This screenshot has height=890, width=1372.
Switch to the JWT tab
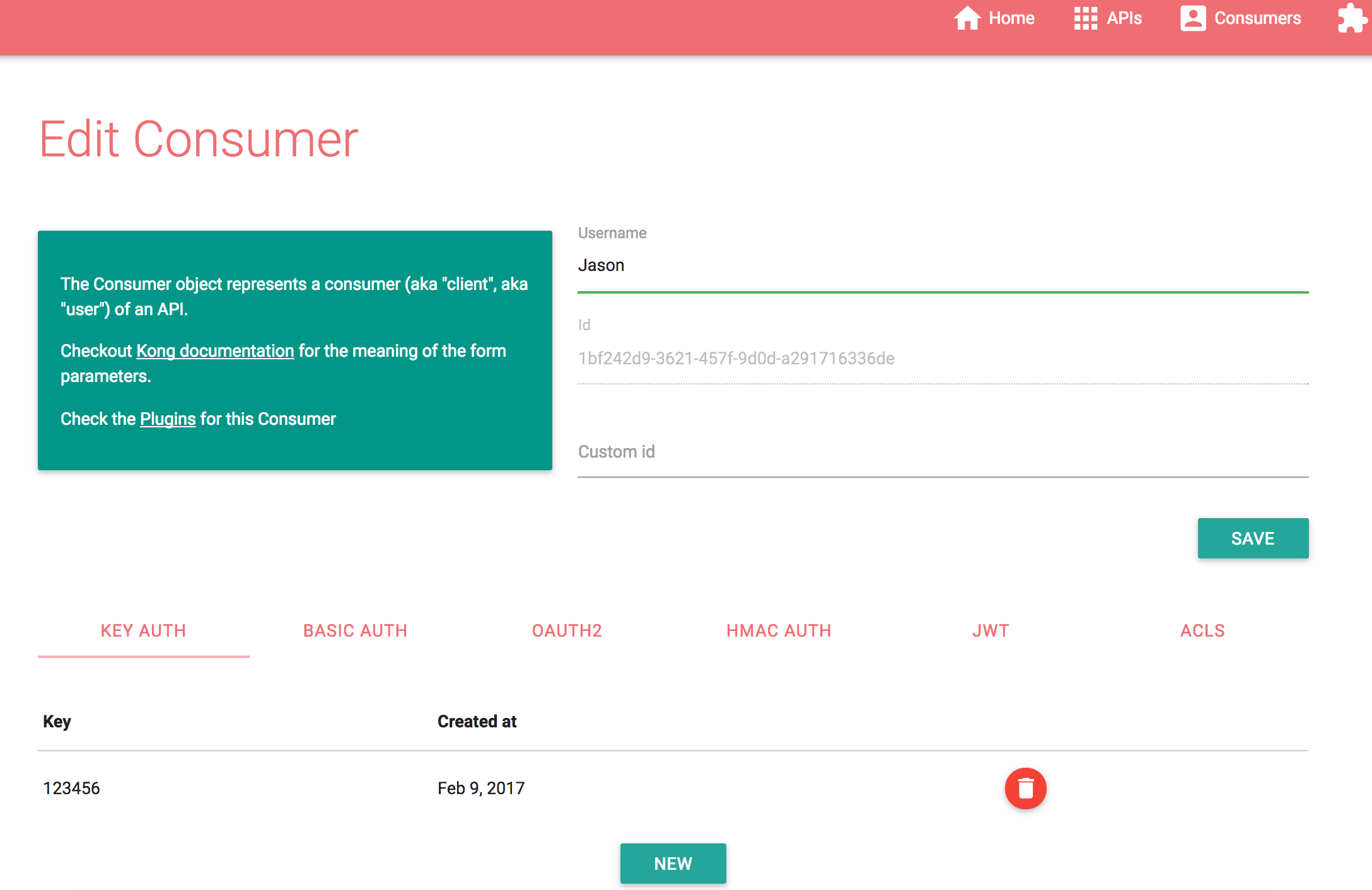coord(991,630)
